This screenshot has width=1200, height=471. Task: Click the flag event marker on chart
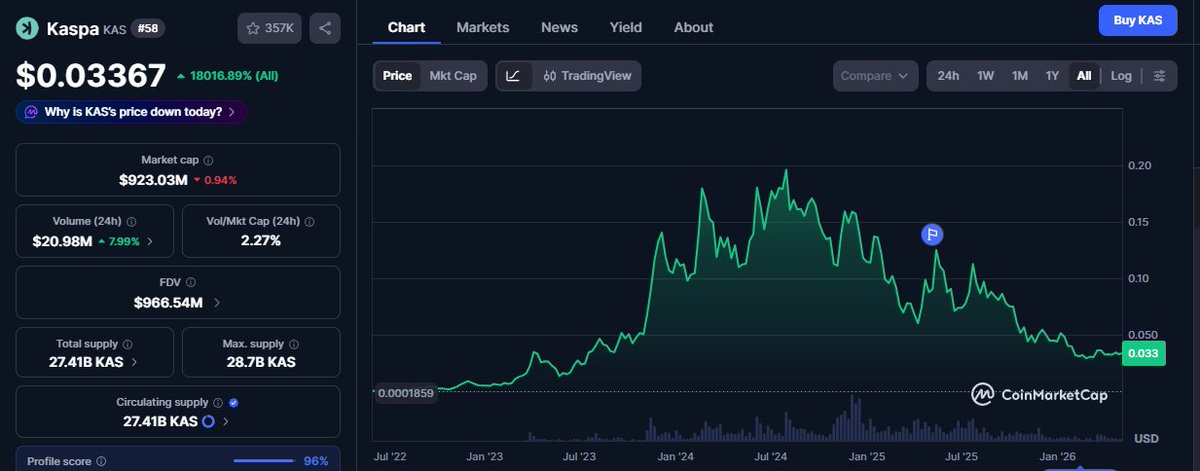pos(932,235)
